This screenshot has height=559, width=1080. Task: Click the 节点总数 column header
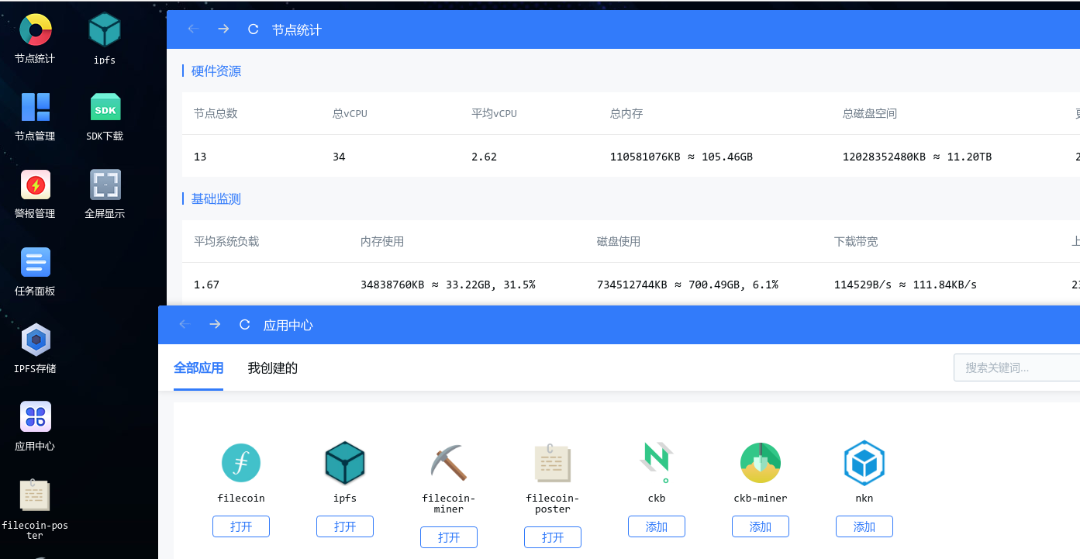point(216,114)
